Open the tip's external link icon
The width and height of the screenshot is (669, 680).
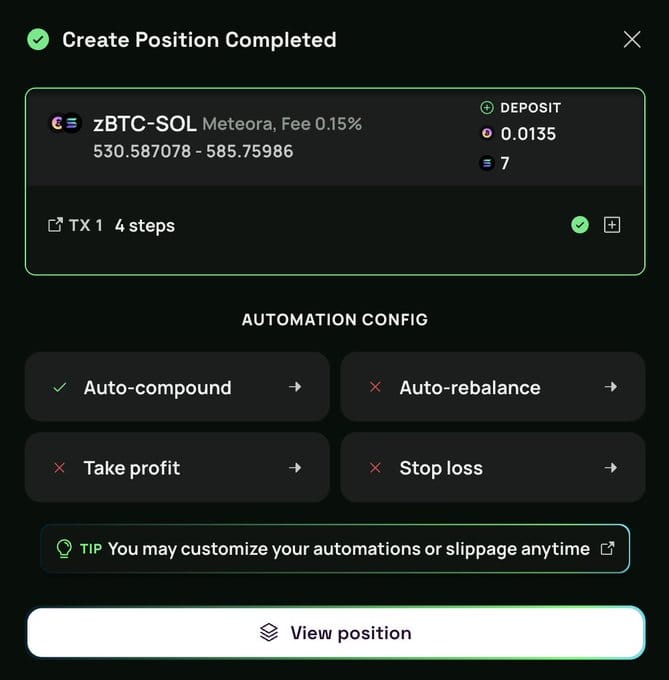pos(607,548)
